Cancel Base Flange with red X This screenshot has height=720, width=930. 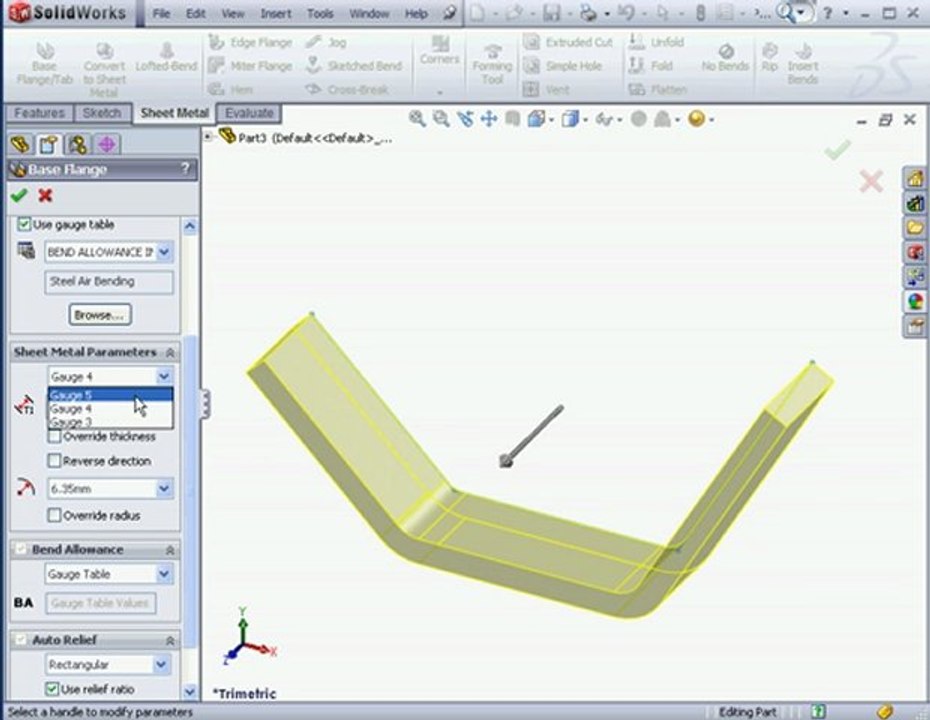click(x=45, y=195)
